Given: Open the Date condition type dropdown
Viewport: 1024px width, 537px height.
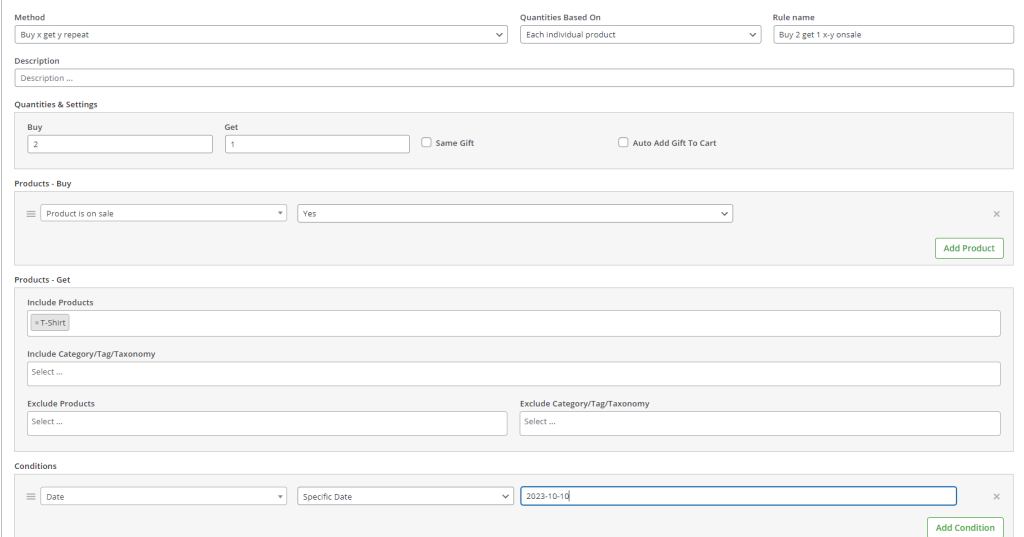Looking at the screenshot, I should (x=163, y=497).
